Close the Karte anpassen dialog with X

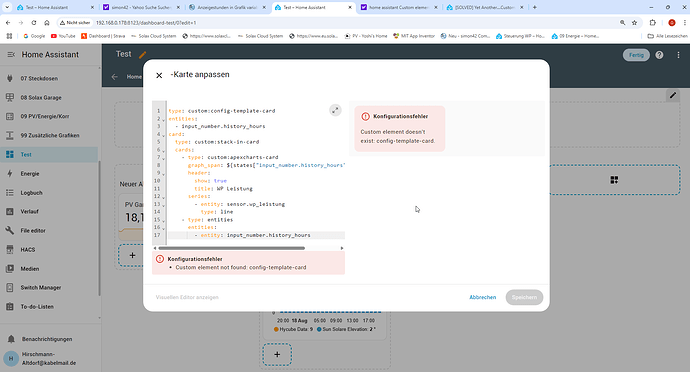tap(159, 75)
